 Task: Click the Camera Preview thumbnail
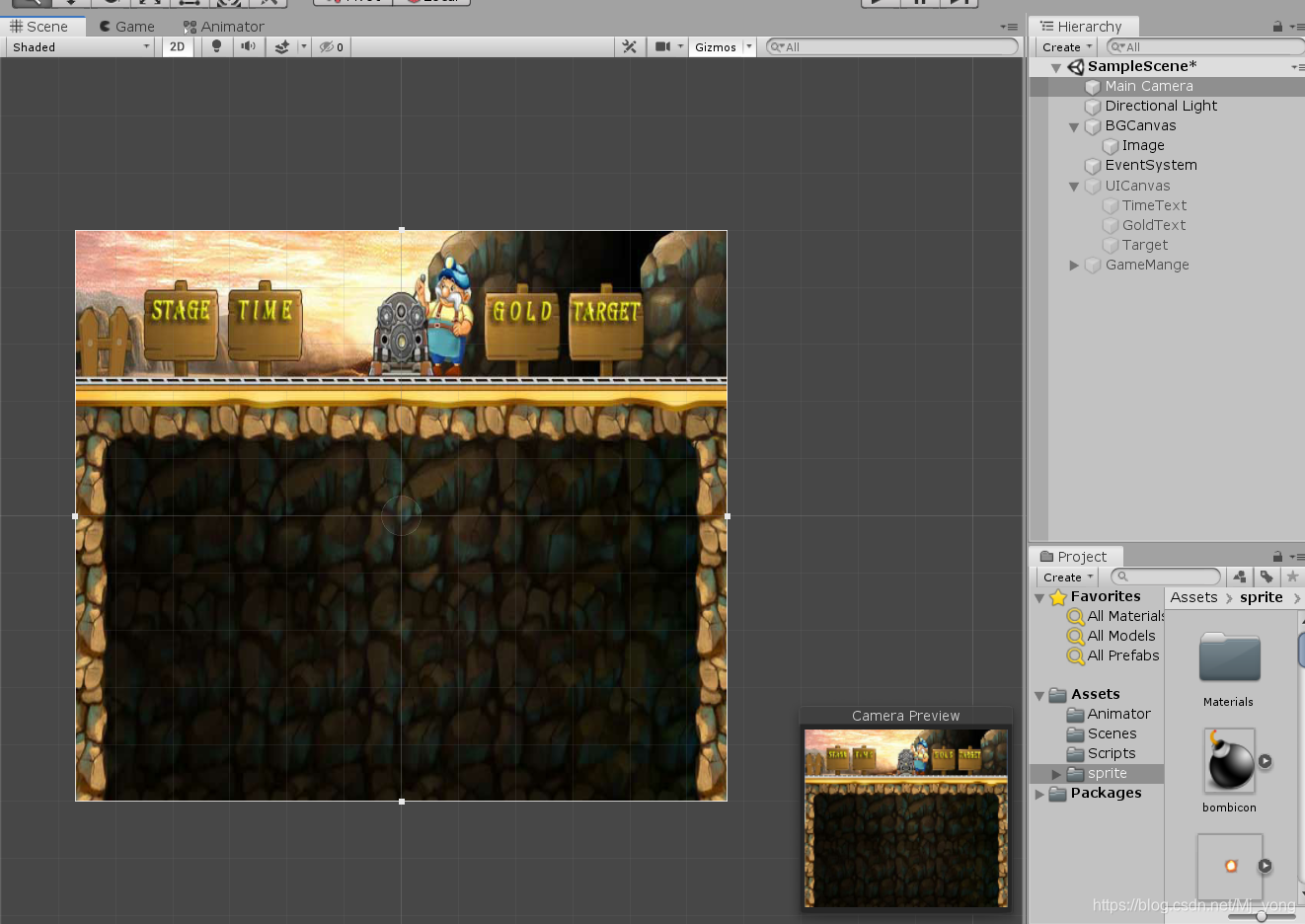point(906,818)
